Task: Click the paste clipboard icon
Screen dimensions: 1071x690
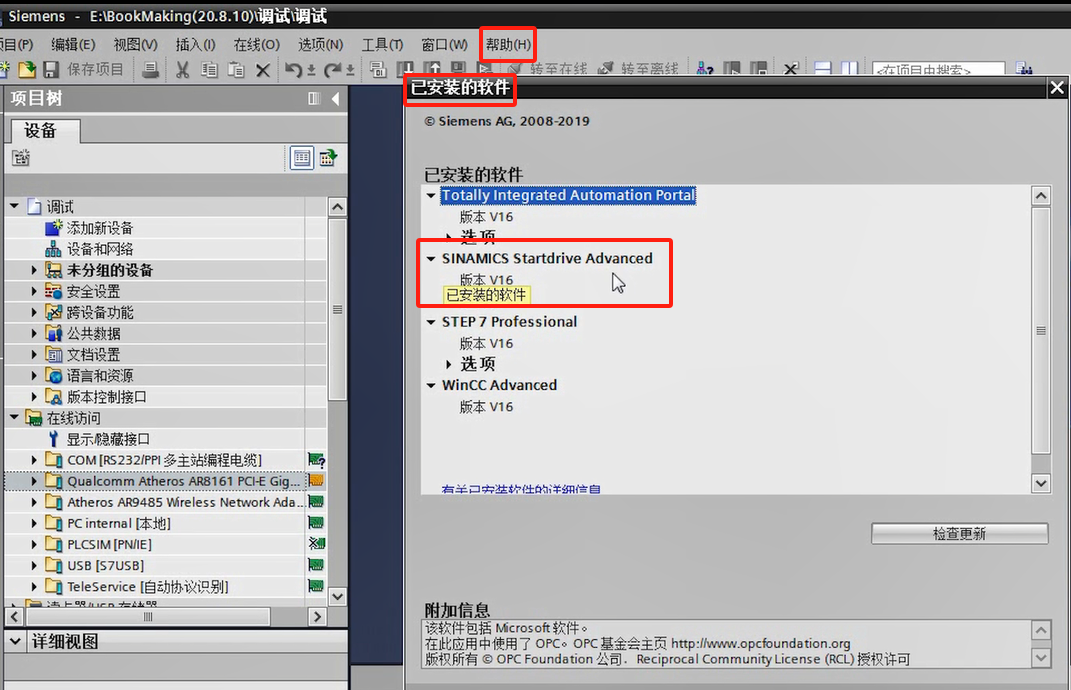Action: coord(236,69)
